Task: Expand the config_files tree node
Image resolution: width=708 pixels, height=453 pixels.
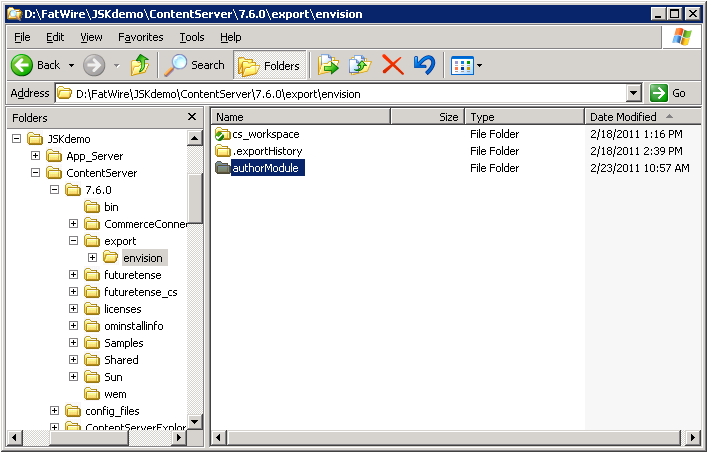Action: pos(54,411)
